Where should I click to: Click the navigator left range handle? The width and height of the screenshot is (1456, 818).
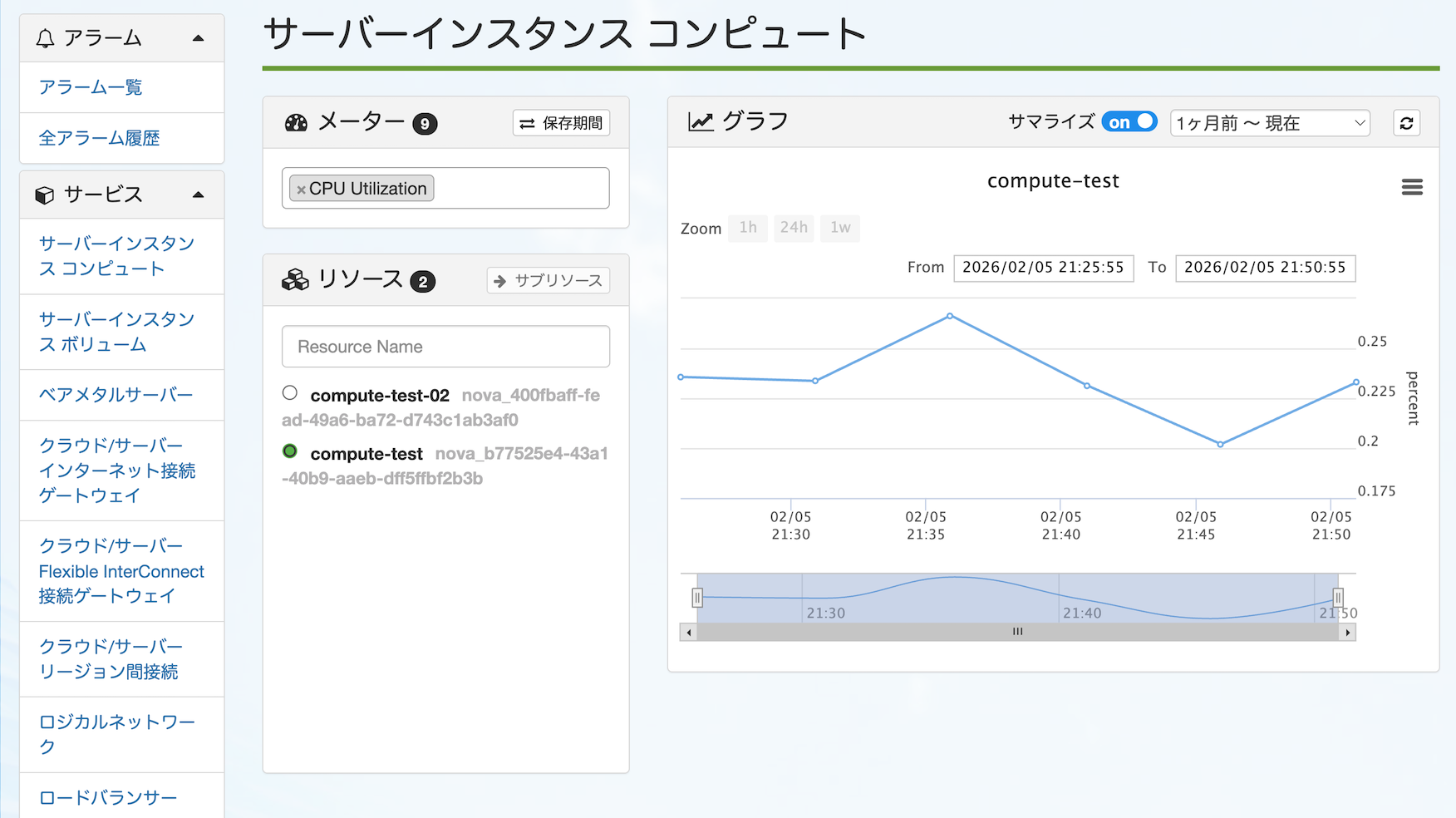697,597
